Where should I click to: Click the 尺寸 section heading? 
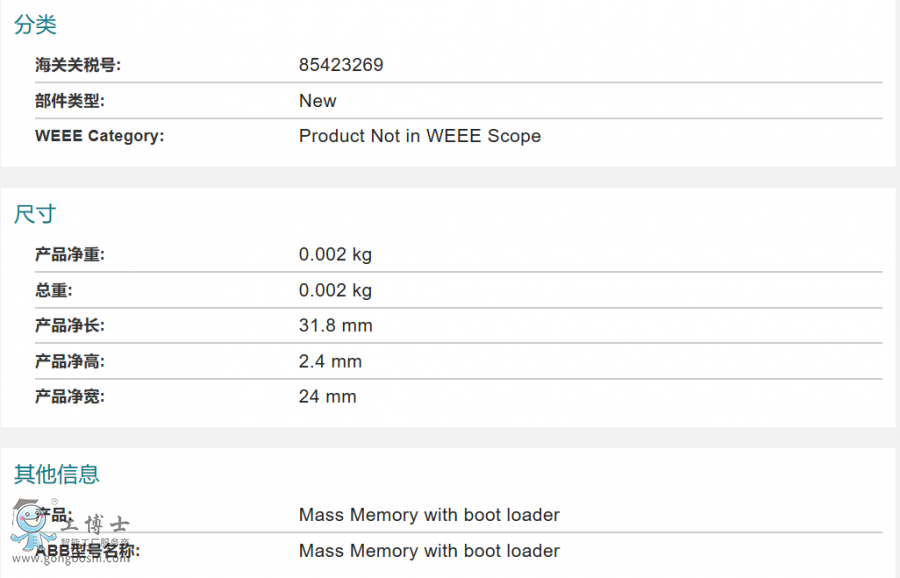click(x=35, y=214)
